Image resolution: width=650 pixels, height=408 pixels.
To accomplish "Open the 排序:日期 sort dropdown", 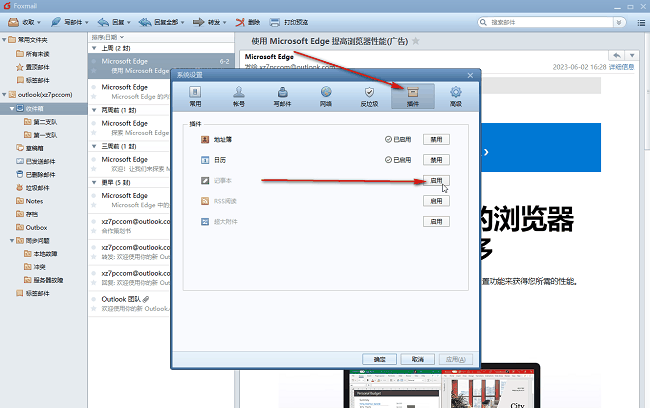I will [107, 37].
